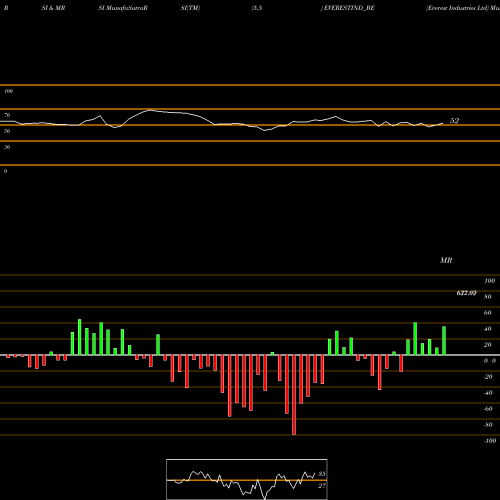This screenshot has height=500, width=500.
Task: Click the MR axis label '-60'
Action: [x=488, y=409]
